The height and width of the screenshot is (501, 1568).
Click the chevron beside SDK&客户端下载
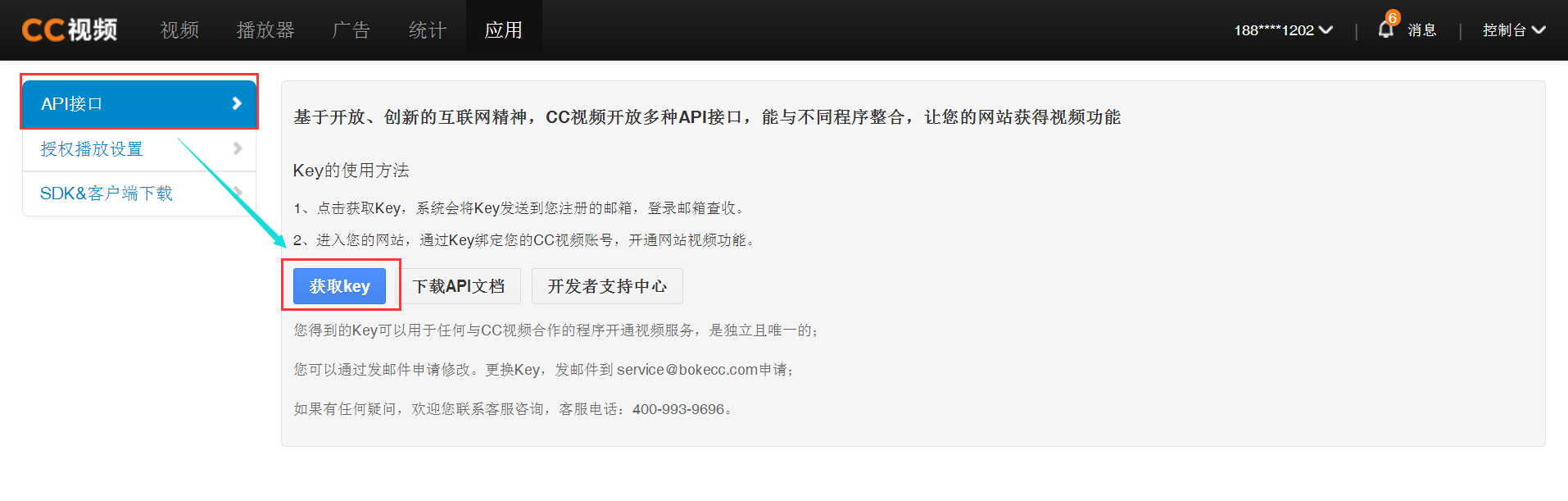[238, 193]
